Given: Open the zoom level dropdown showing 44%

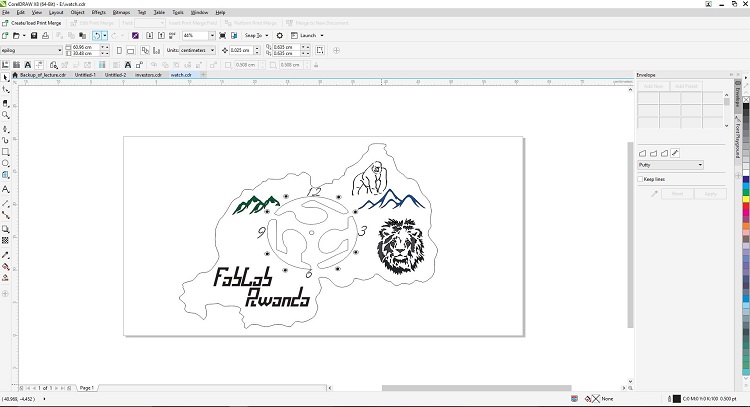Looking at the screenshot, I should tap(212, 35).
